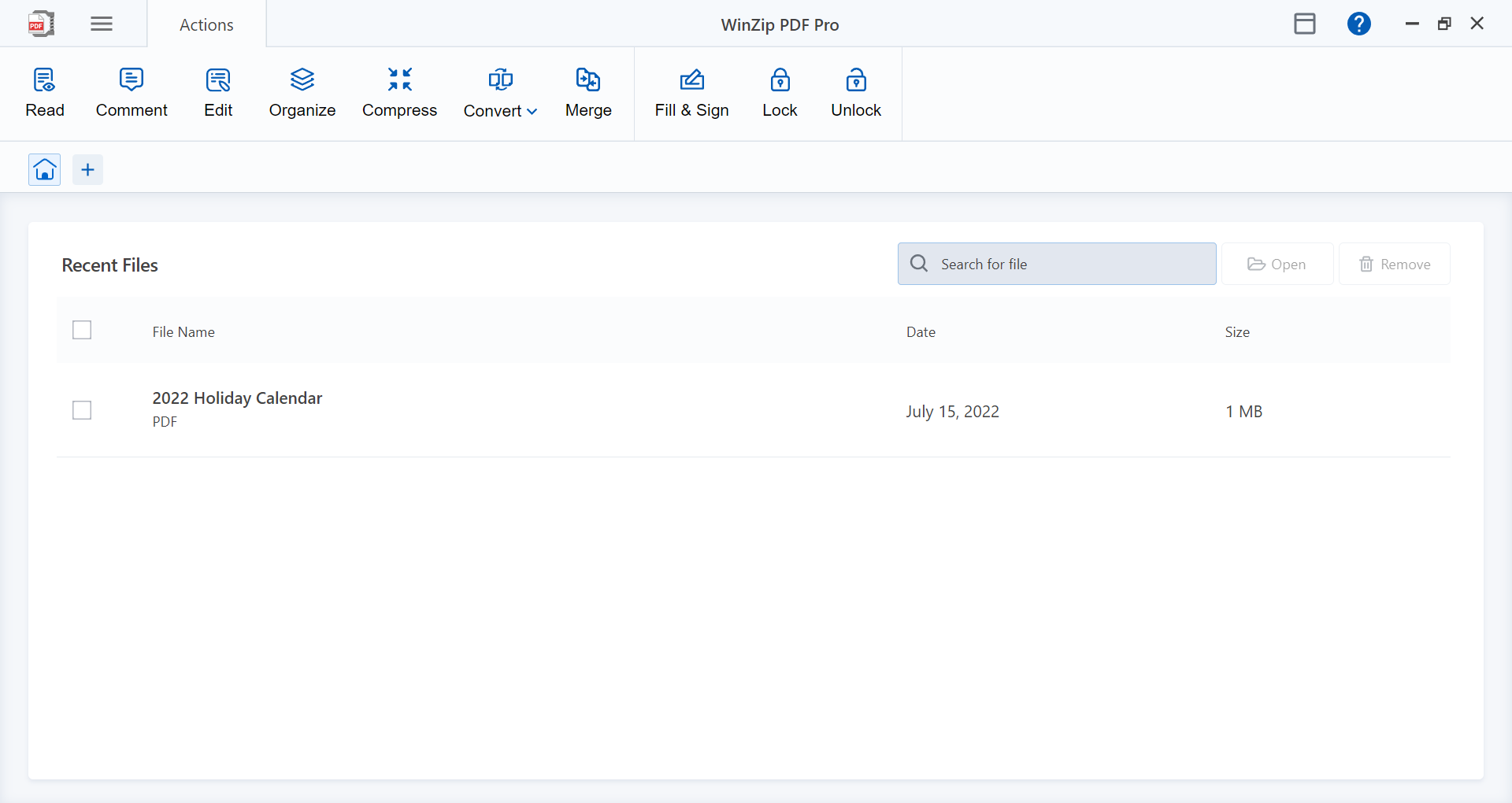Select the Unlock tool

[x=856, y=92]
